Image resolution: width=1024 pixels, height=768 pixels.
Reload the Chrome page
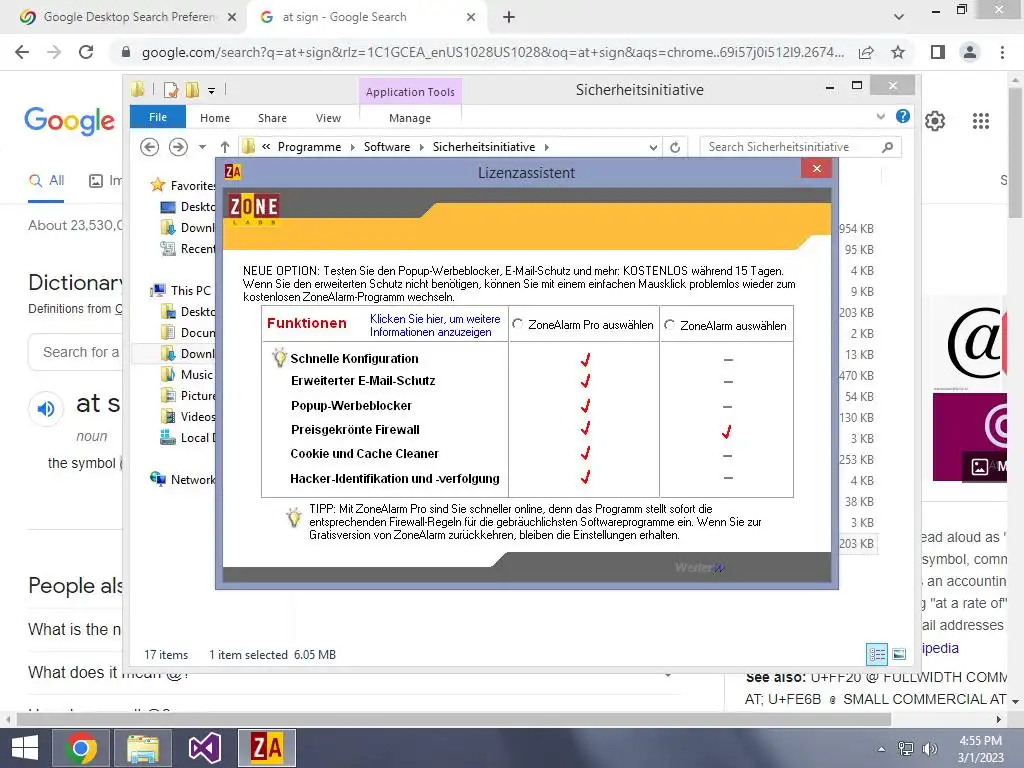click(x=86, y=52)
